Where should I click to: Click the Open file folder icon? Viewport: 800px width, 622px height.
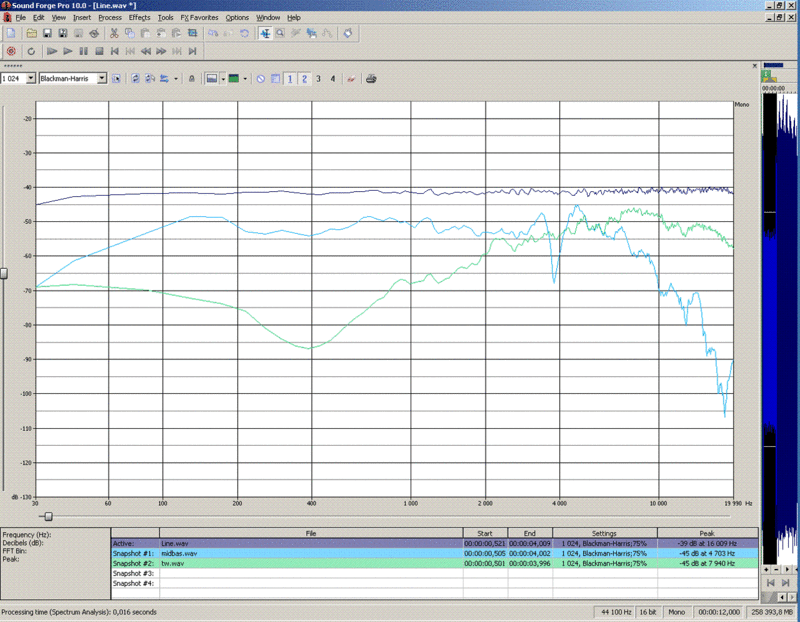[29, 33]
